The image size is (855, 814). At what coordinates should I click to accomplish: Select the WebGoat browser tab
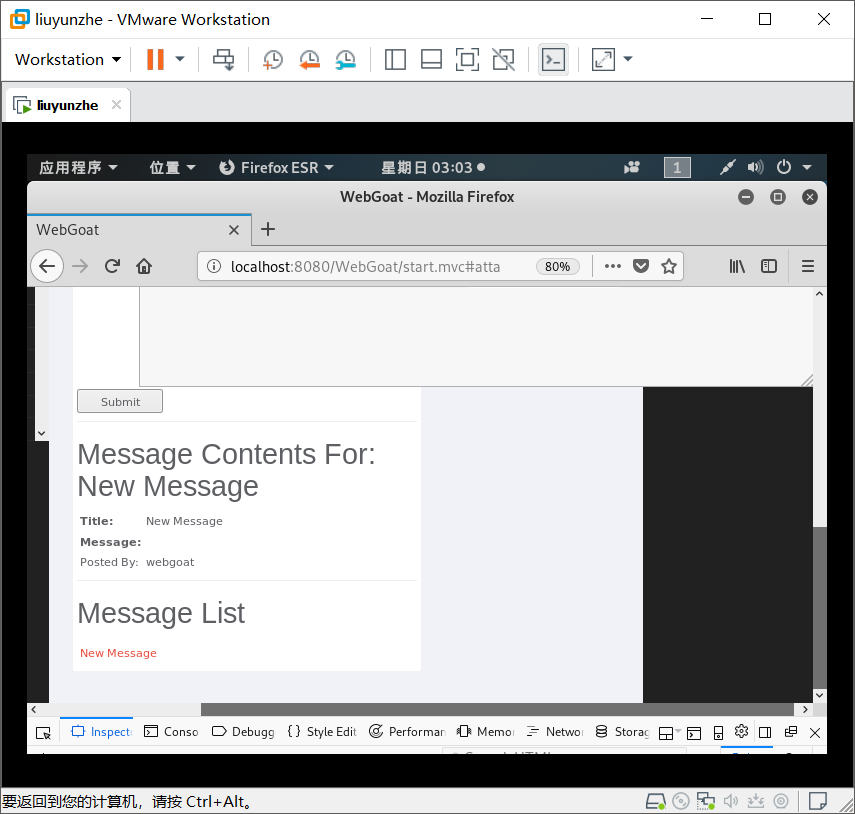(x=139, y=230)
